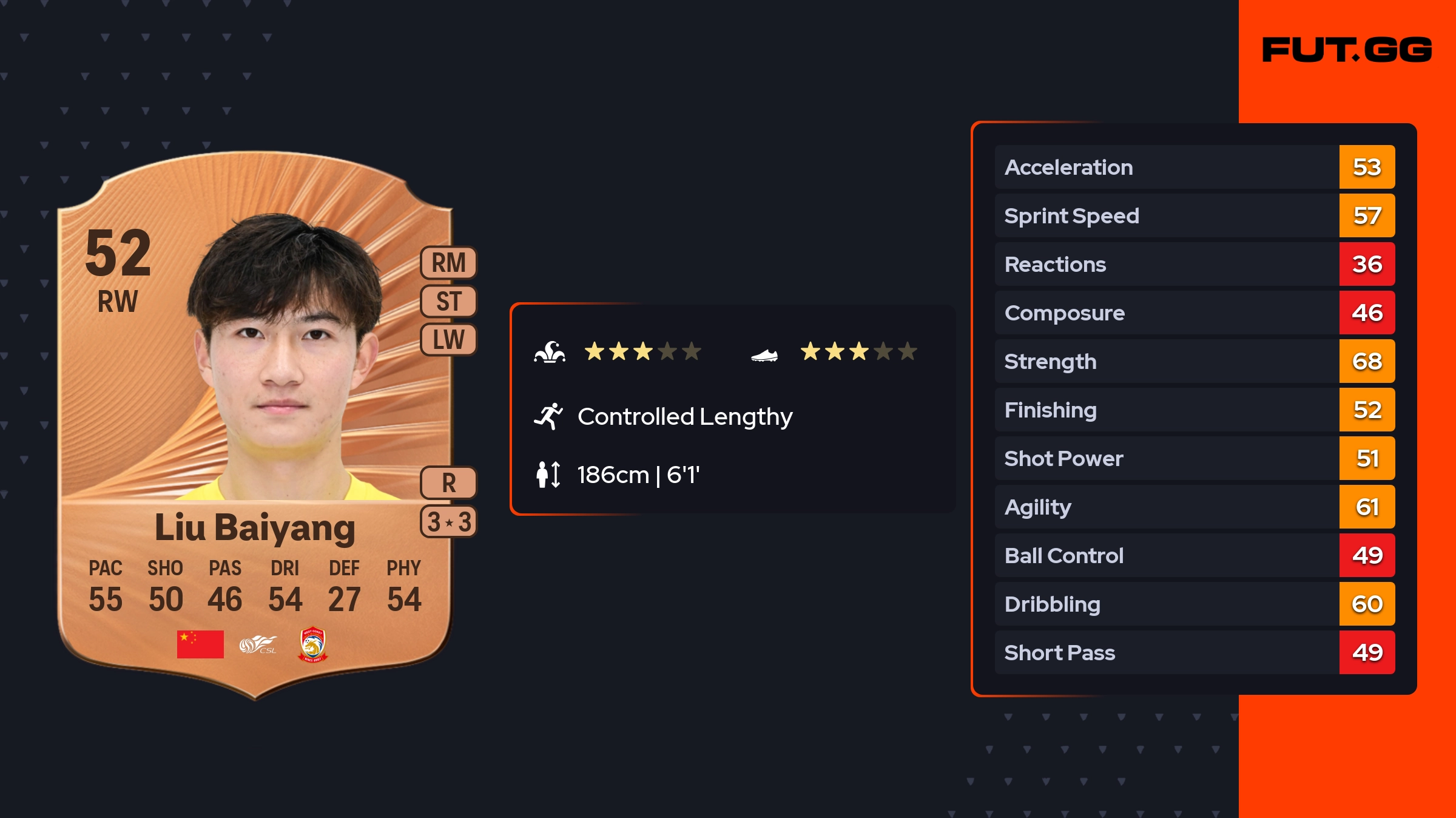Click the 52 overall rating
The height and width of the screenshot is (818, 1456).
click(x=118, y=252)
